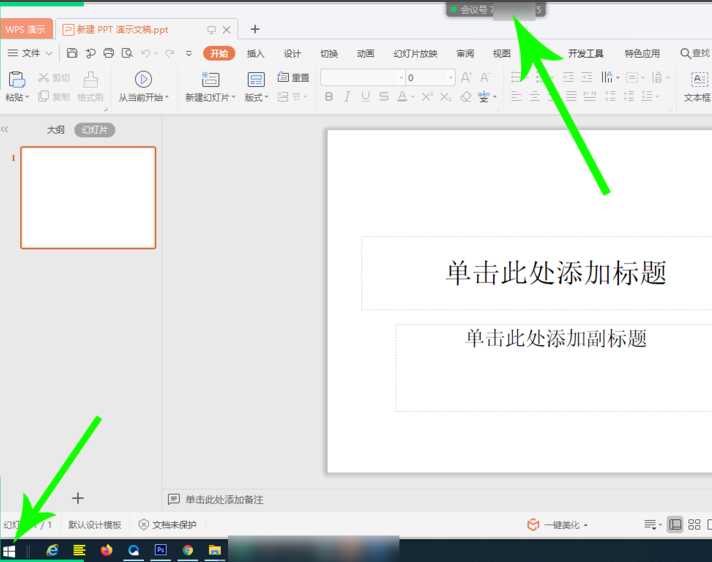Open the font name dropdown box
This screenshot has width=712, height=562.
coord(363,77)
